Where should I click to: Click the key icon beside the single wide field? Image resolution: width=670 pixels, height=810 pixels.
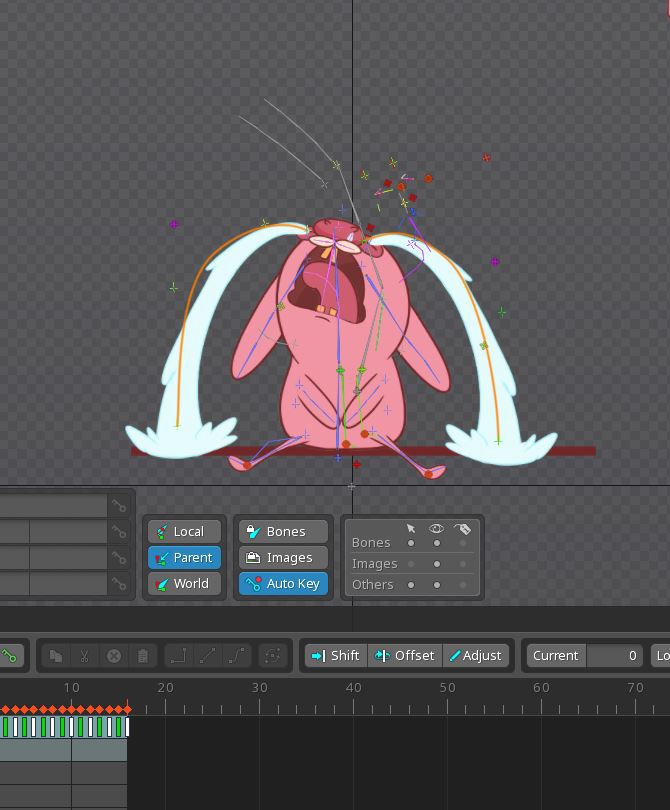119,506
